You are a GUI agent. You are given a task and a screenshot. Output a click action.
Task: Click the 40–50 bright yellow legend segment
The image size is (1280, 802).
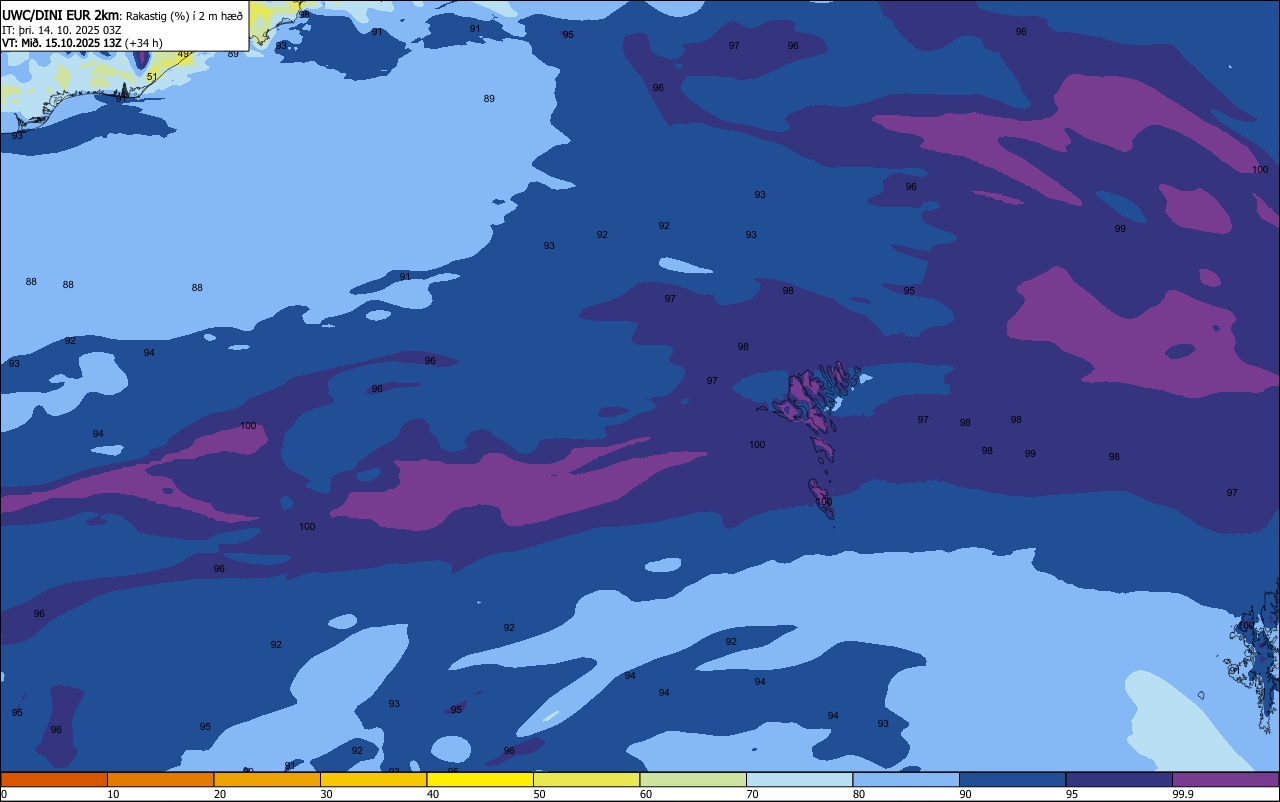(480, 779)
